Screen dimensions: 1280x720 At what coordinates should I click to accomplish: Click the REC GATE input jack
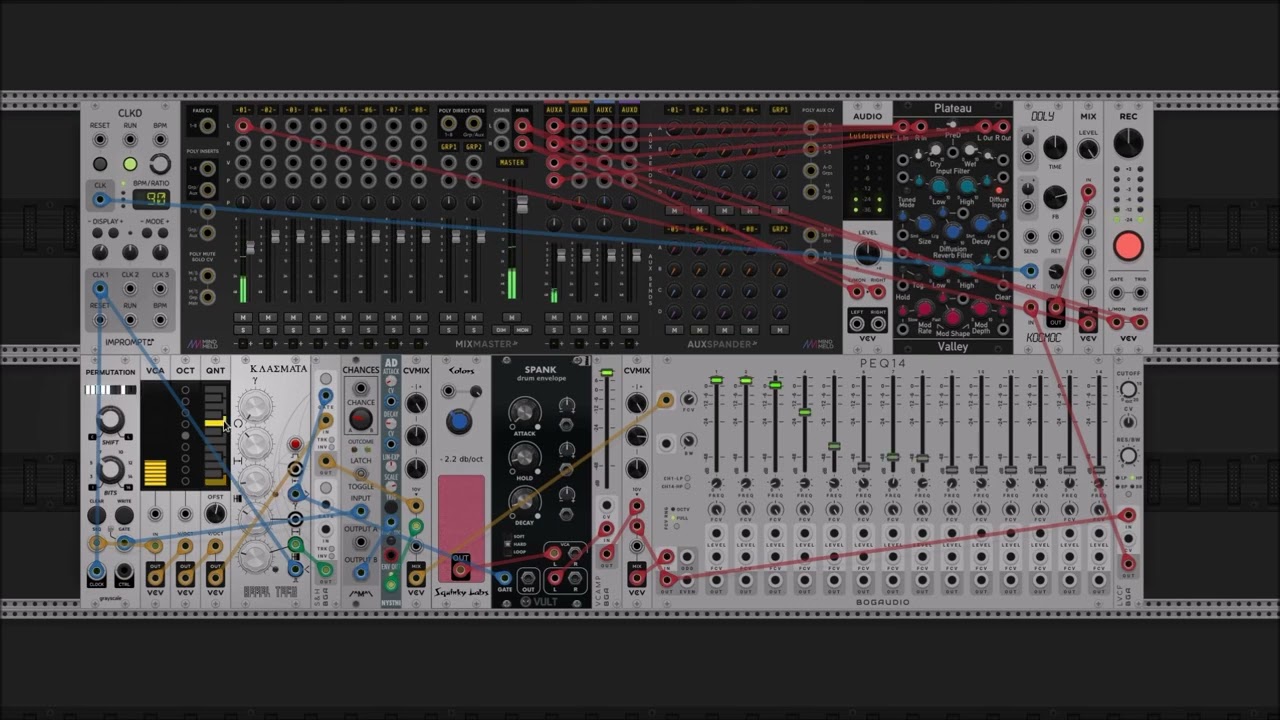pos(1115,294)
